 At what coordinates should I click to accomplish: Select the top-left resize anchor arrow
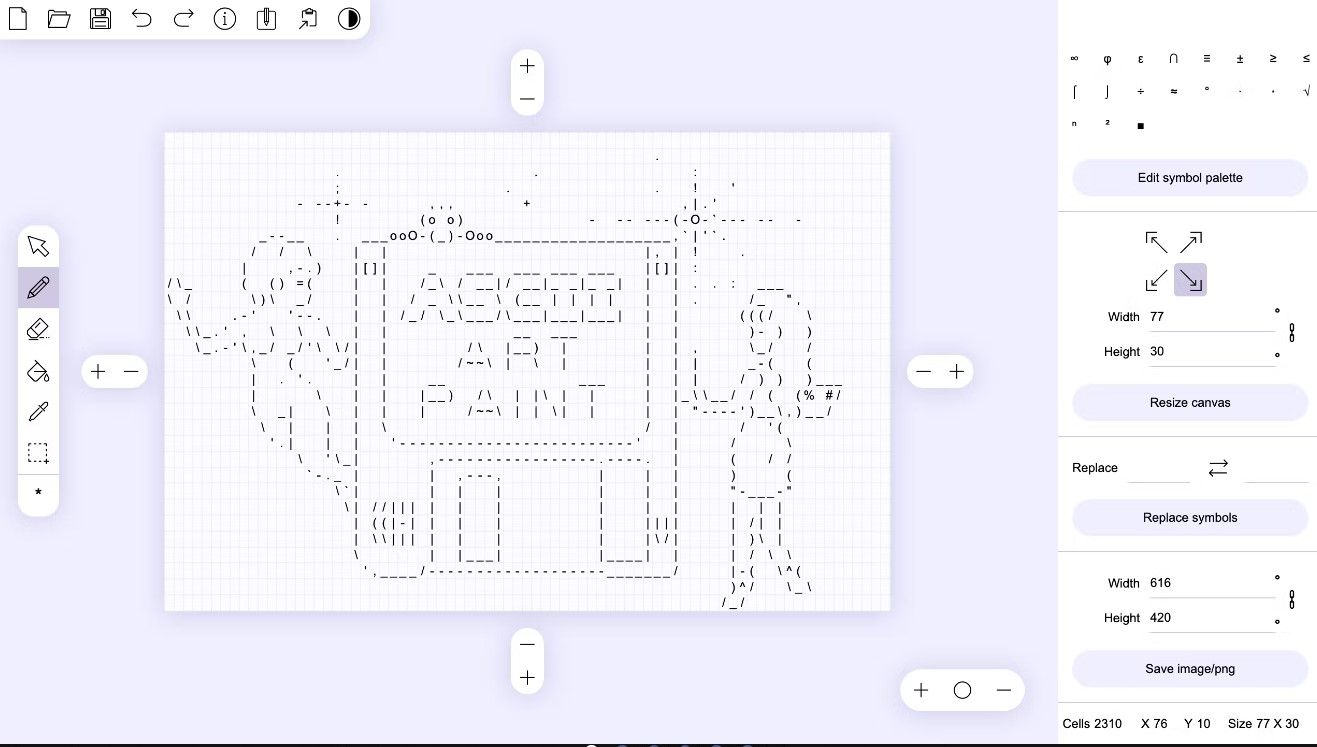(x=1156, y=241)
